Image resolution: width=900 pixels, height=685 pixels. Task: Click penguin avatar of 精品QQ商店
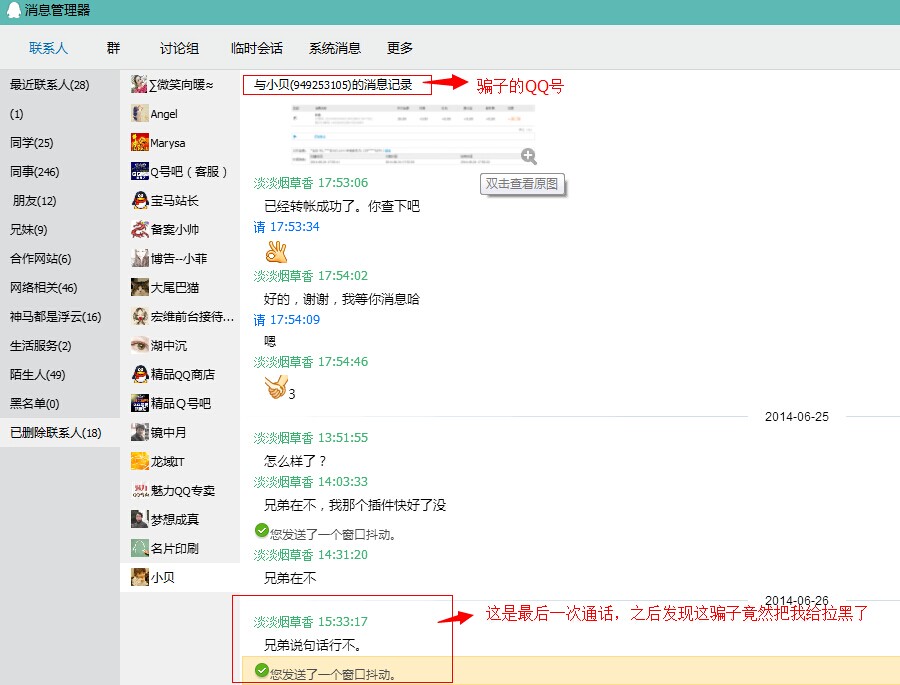(139, 374)
